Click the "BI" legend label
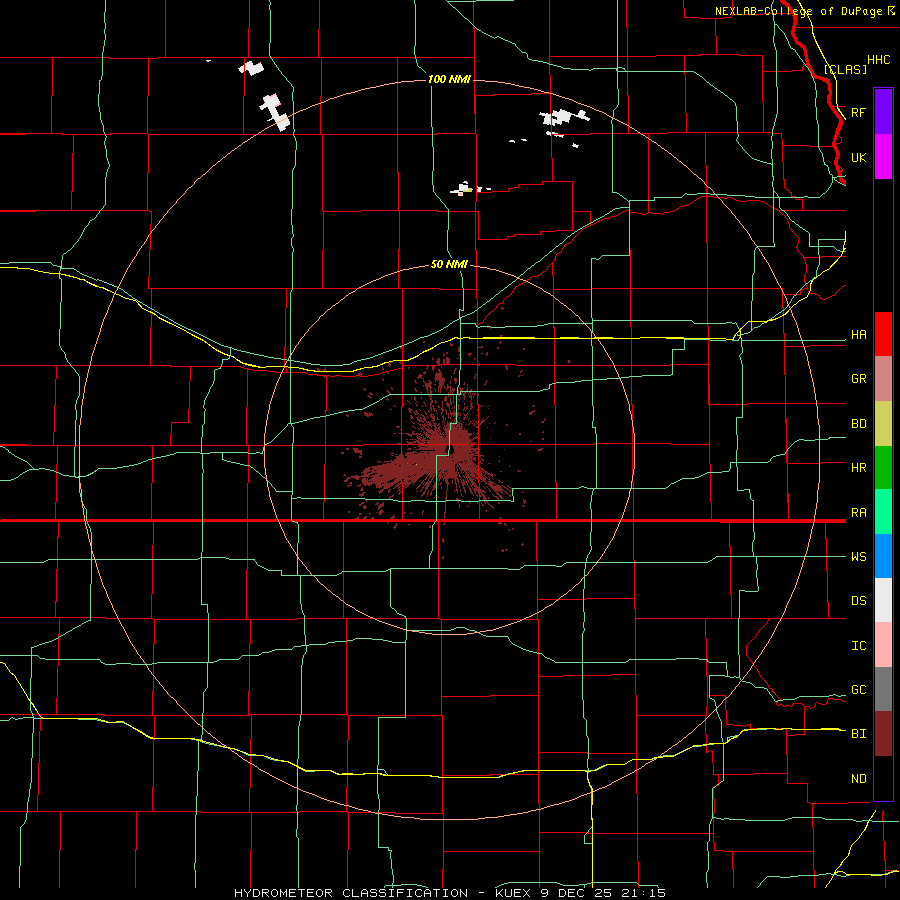 click(858, 734)
